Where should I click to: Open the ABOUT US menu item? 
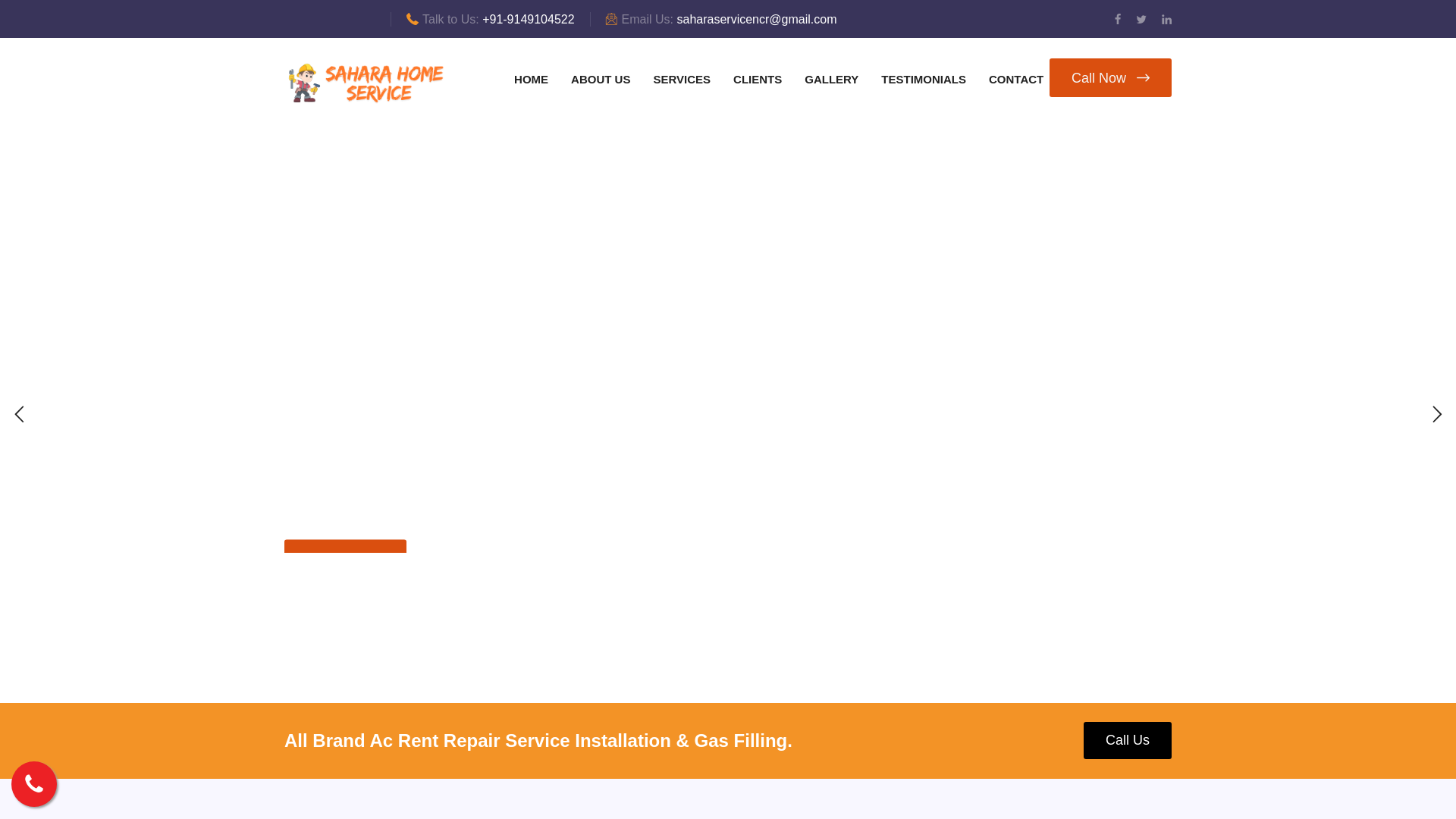pyautogui.click(x=601, y=80)
